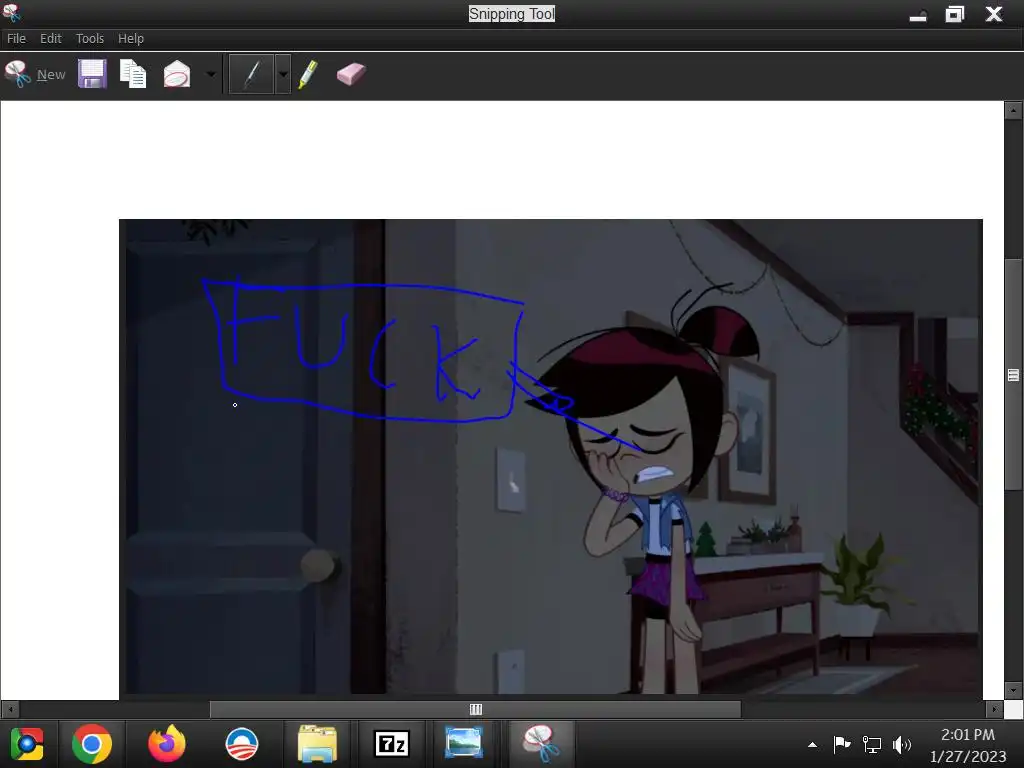Launch Firefox from taskbar

tap(167, 744)
